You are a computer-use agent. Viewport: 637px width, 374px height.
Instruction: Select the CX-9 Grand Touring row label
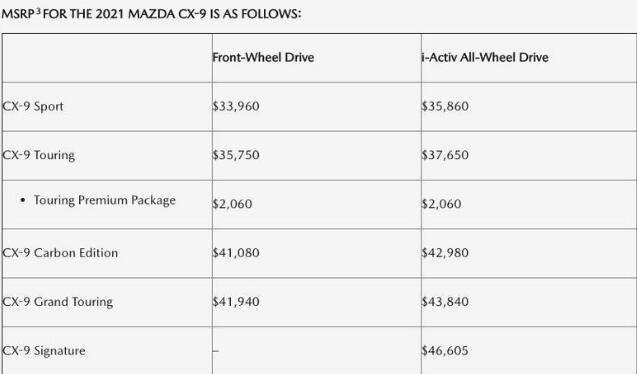click(x=58, y=302)
